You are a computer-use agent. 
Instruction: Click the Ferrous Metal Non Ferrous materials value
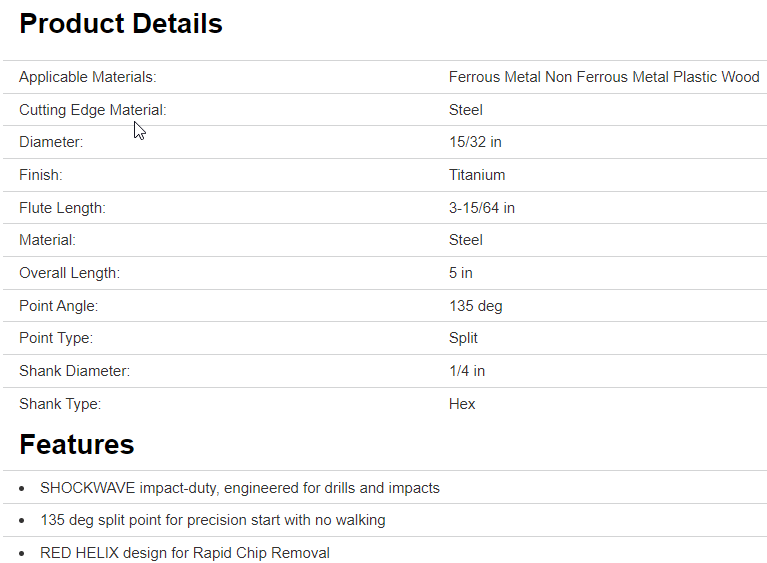tap(604, 77)
